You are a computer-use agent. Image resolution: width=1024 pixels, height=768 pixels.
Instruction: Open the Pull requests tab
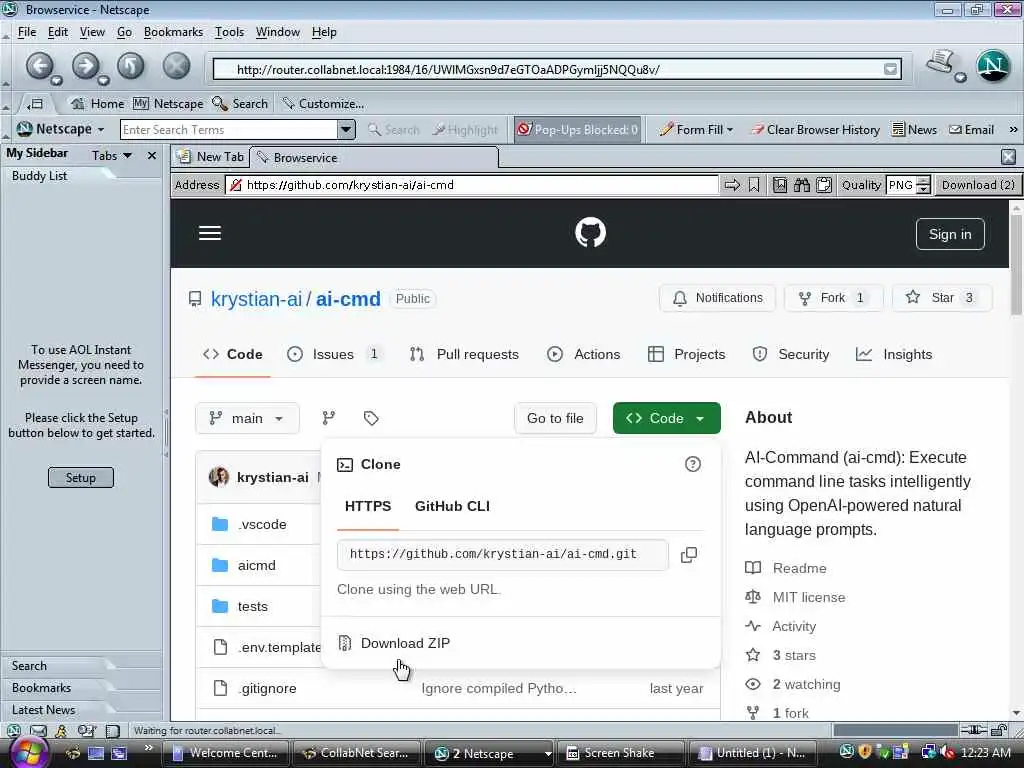[464, 354]
